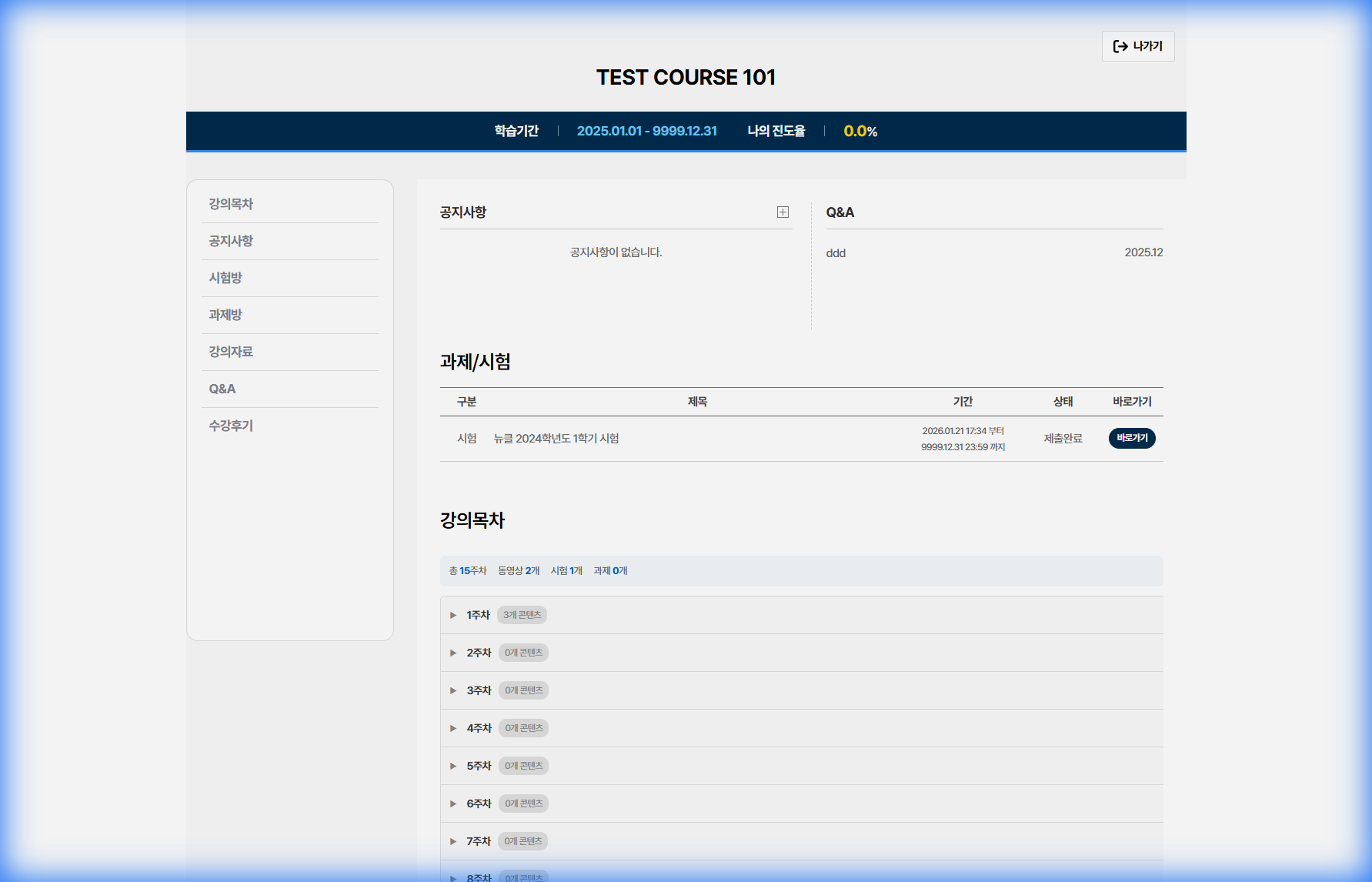Expand the 5주차 disclosure triangle
Screen dimensions: 1372x882
[x=453, y=766]
